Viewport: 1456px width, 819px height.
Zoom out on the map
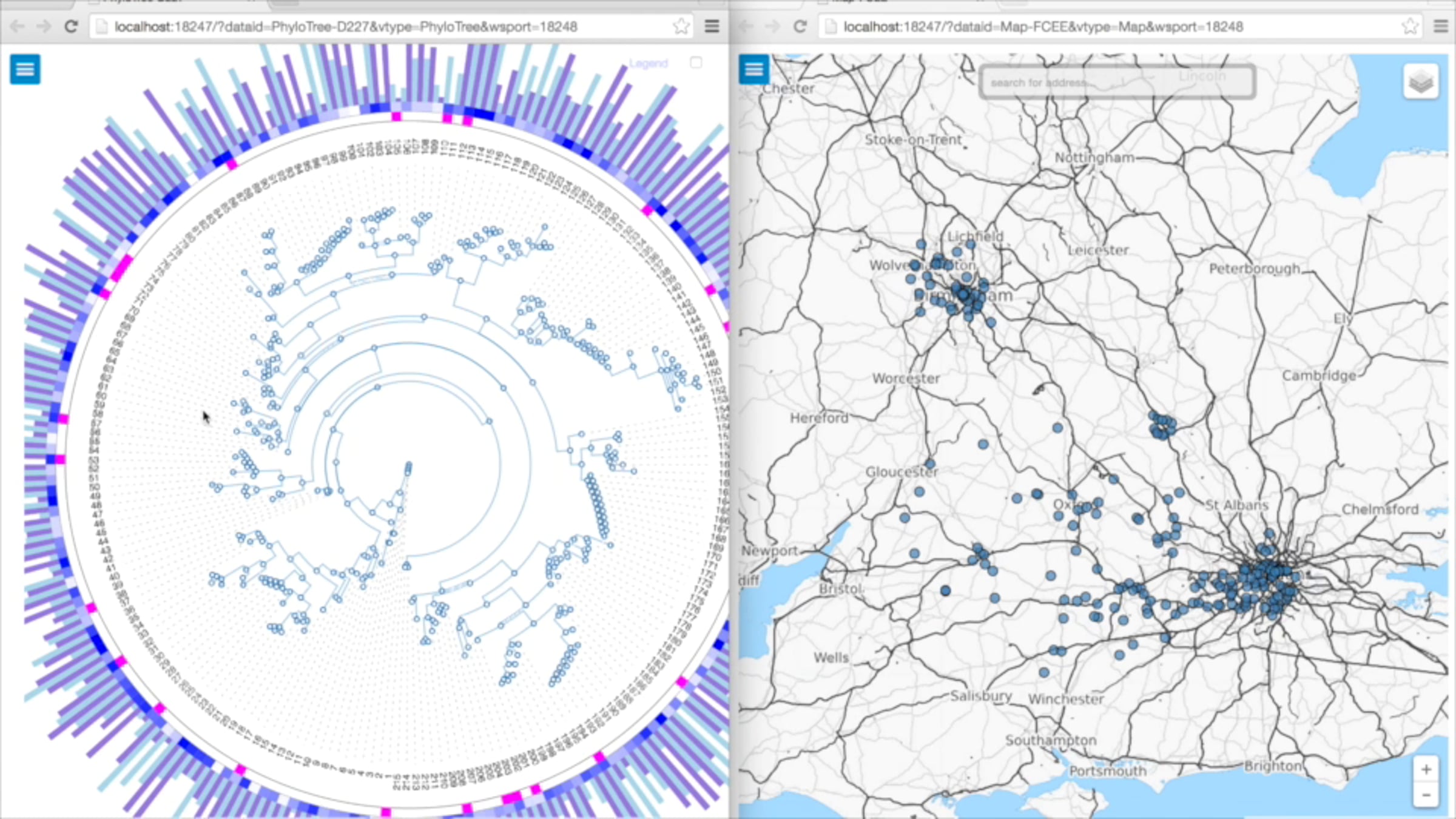(x=1426, y=795)
